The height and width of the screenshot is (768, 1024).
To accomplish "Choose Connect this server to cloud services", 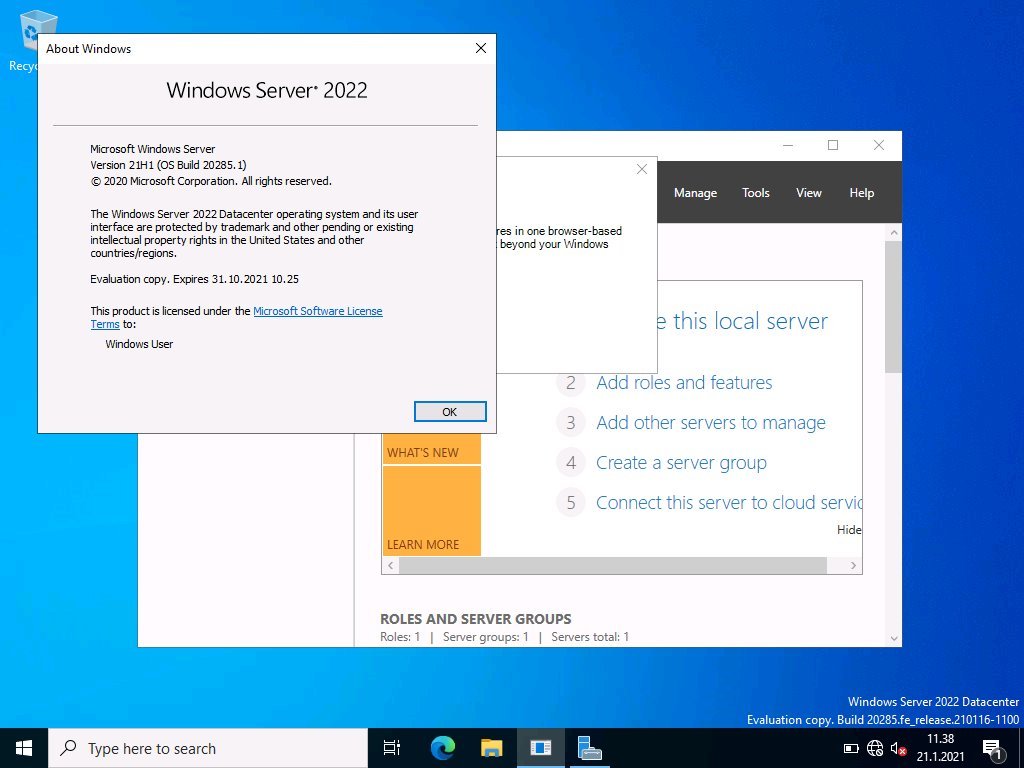I will click(x=729, y=503).
